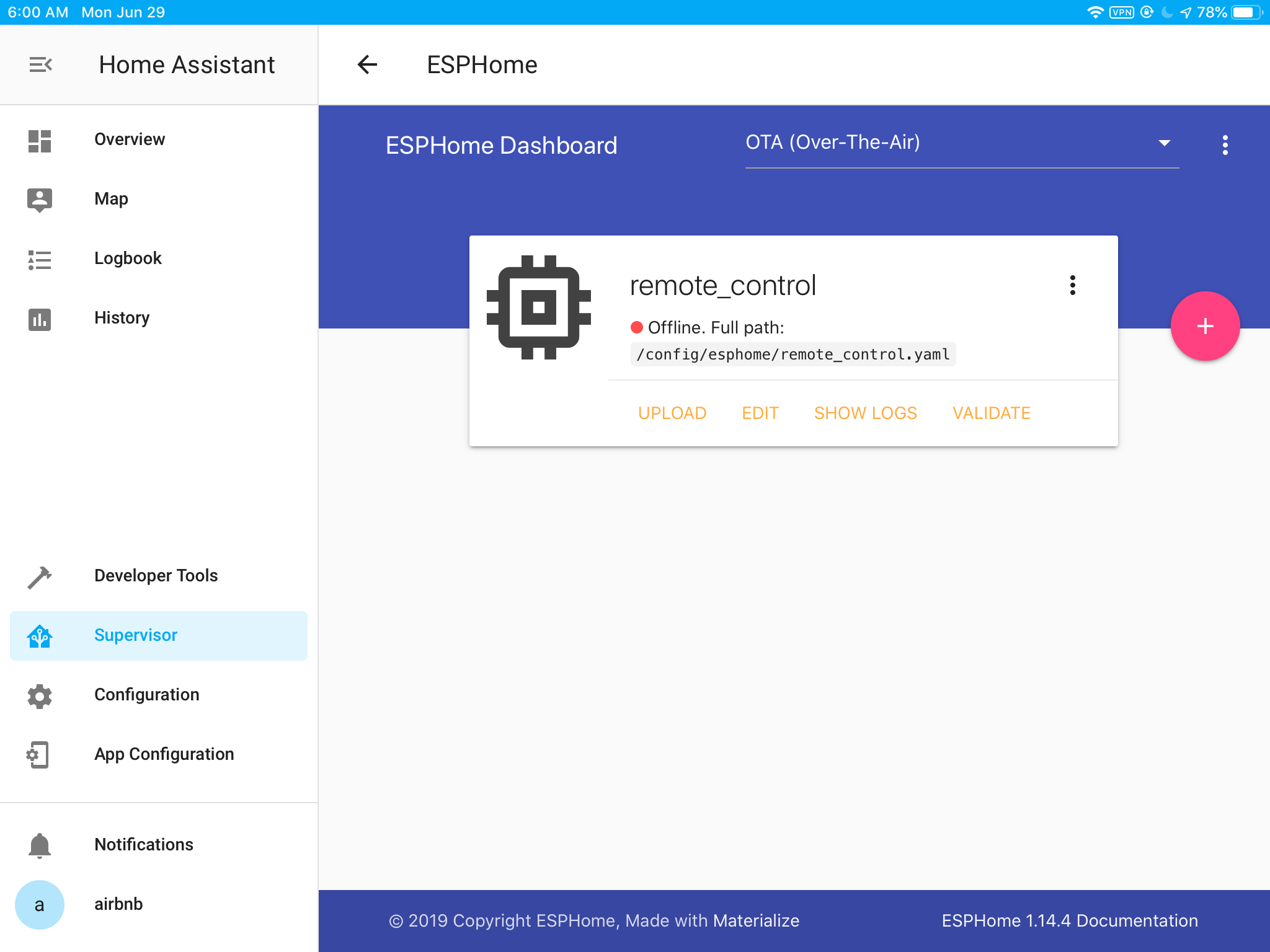The height and width of the screenshot is (952, 1270).
Task: Open ESPHome Dashboard three-dot menu
Action: [x=1225, y=145]
